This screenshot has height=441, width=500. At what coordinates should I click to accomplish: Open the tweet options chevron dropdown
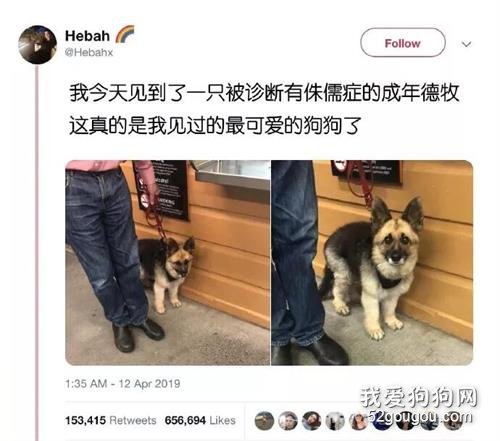(x=467, y=44)
